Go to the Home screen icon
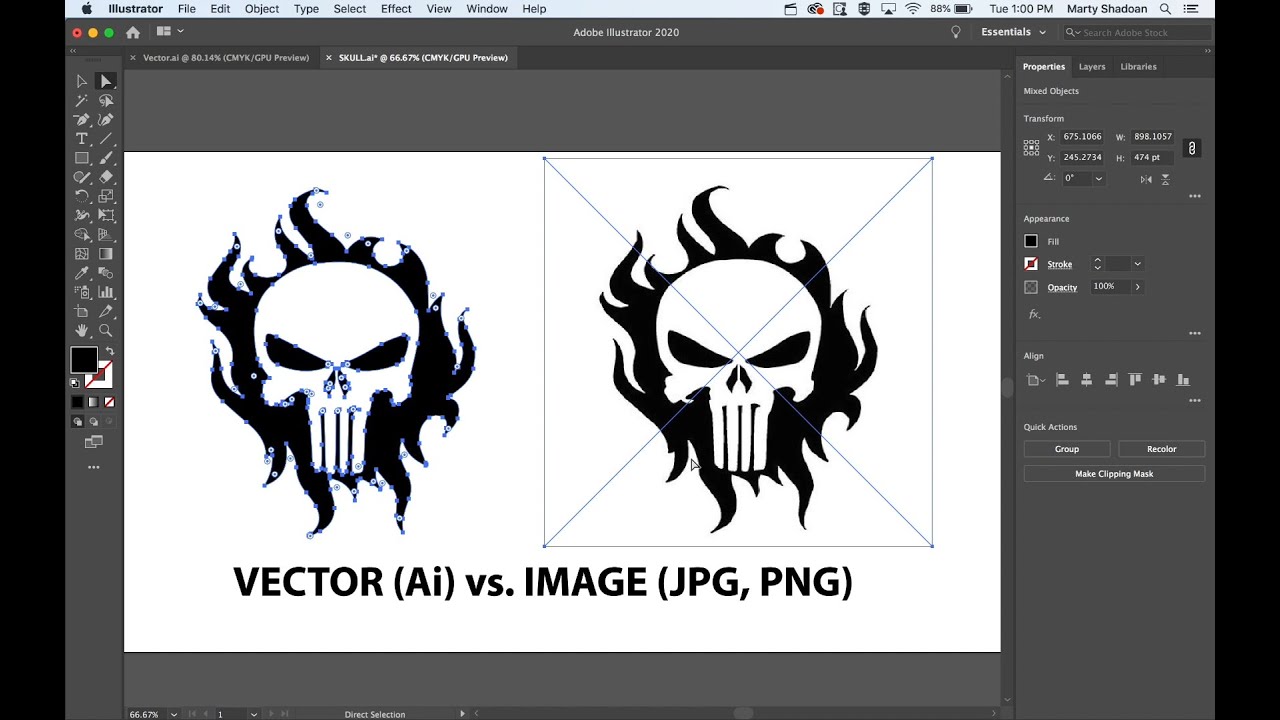Viewport: 1280px width, 720px height. coord(132,32)
